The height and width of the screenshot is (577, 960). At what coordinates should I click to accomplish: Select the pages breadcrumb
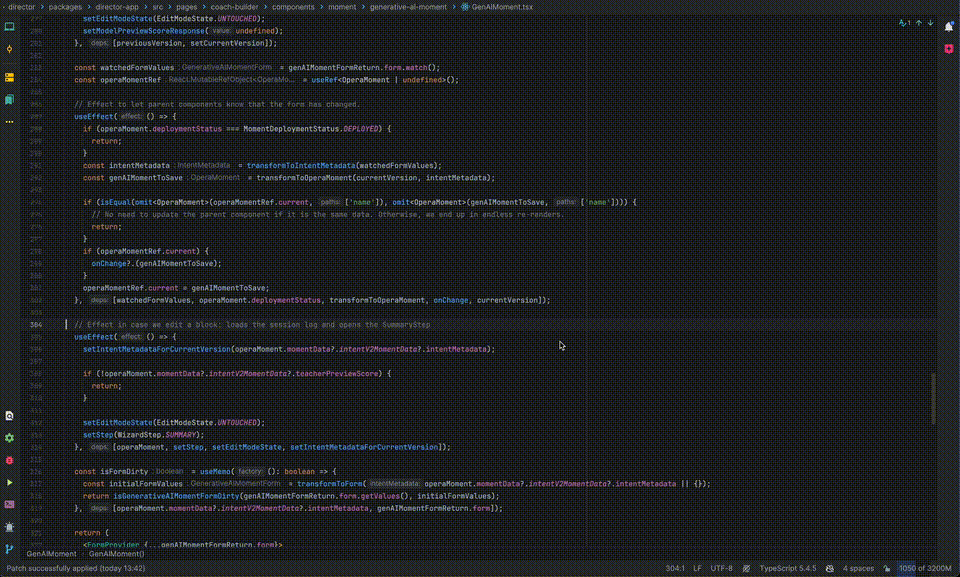[x=187, y=7]
